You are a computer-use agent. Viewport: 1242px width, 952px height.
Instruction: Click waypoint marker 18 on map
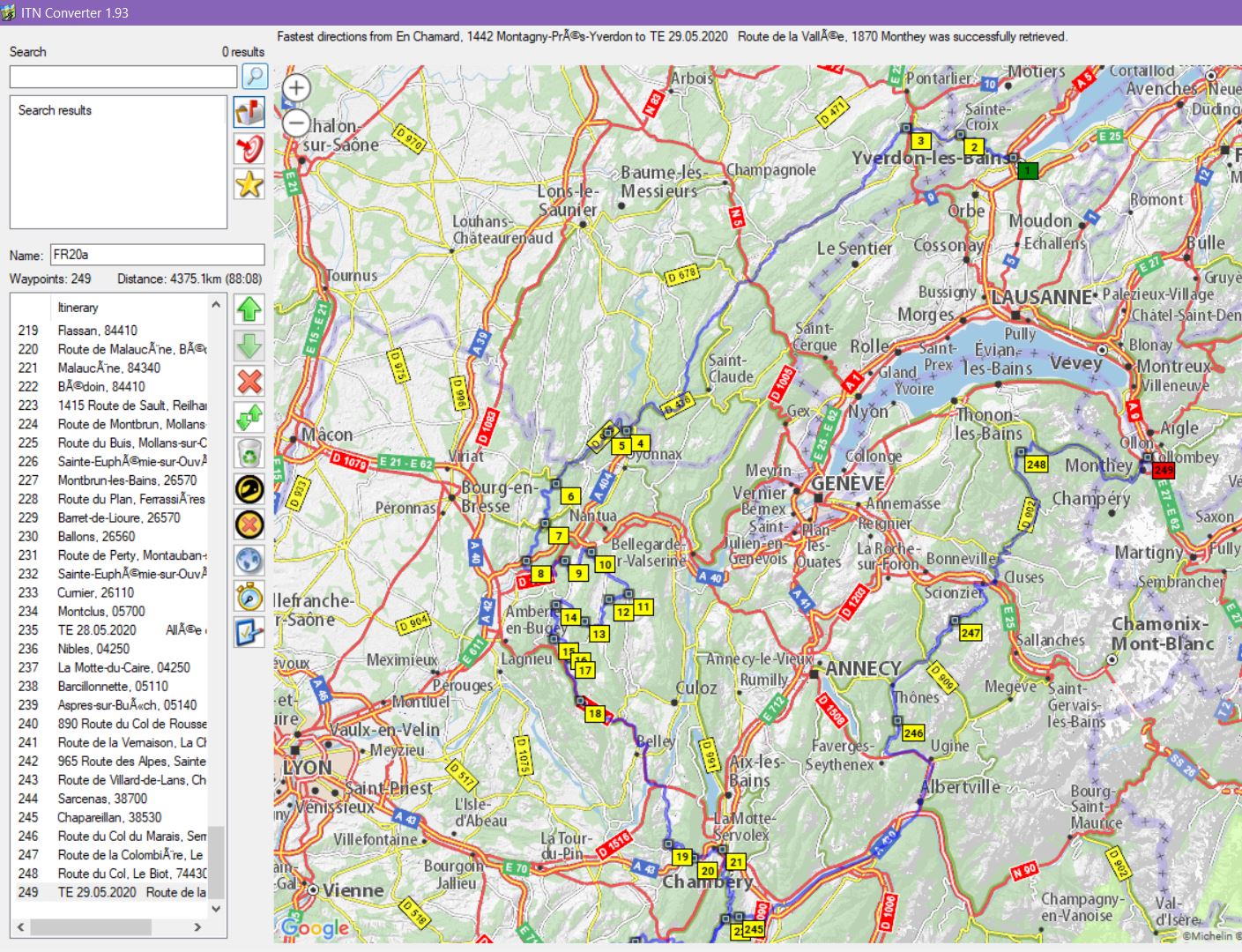(596, 714)
